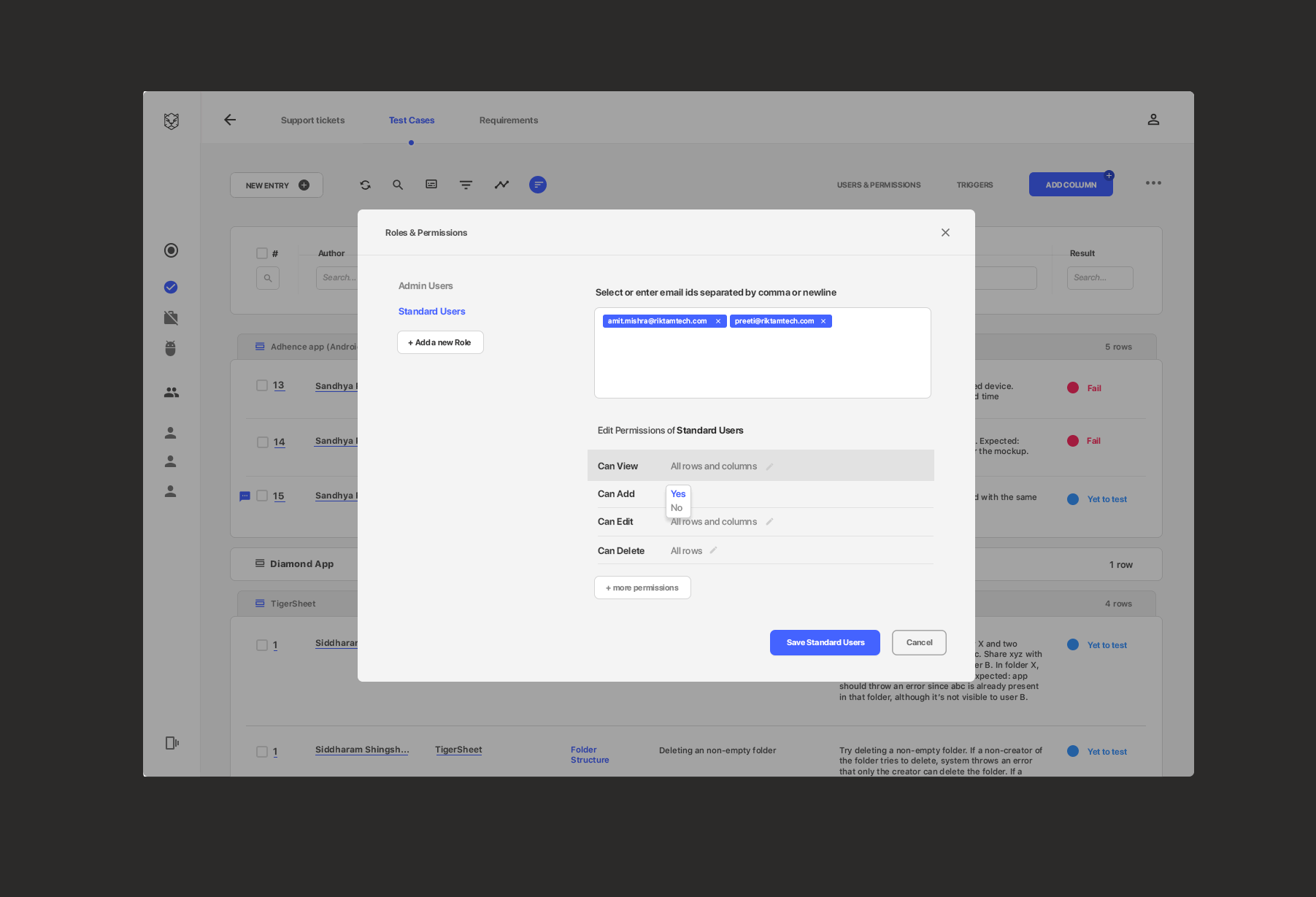Click the 5 rows count label
This screenshot has height=897, width=1316.
pyautogui.click(x=1118, y=347)
